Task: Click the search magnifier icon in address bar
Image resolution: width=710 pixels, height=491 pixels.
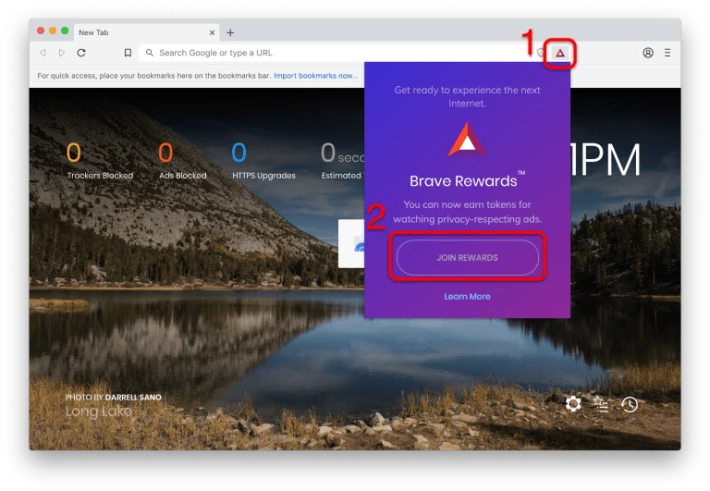Action: tap(149, 53)
